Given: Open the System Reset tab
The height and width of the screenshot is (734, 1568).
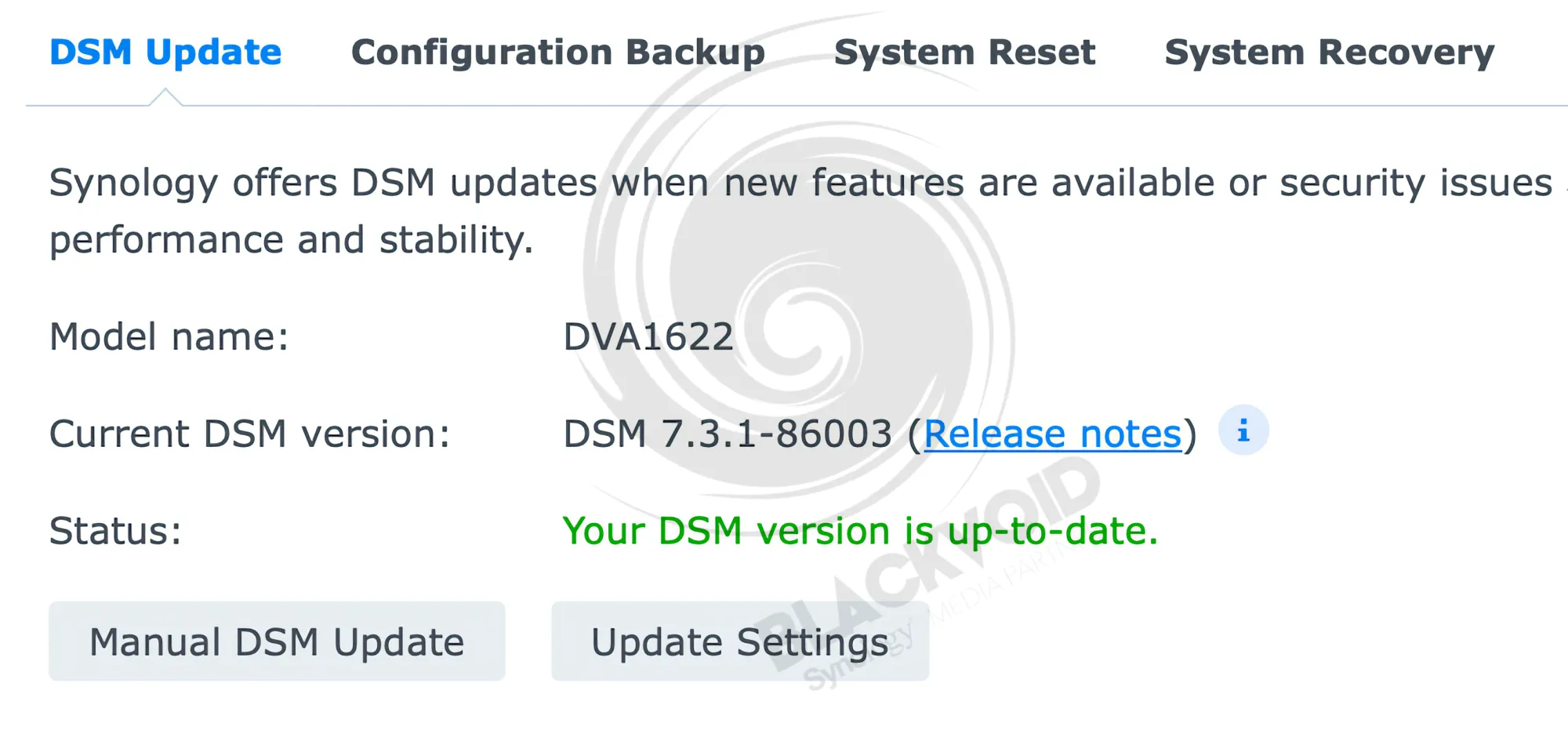Looking at the screenshot, I should [964, 53].
